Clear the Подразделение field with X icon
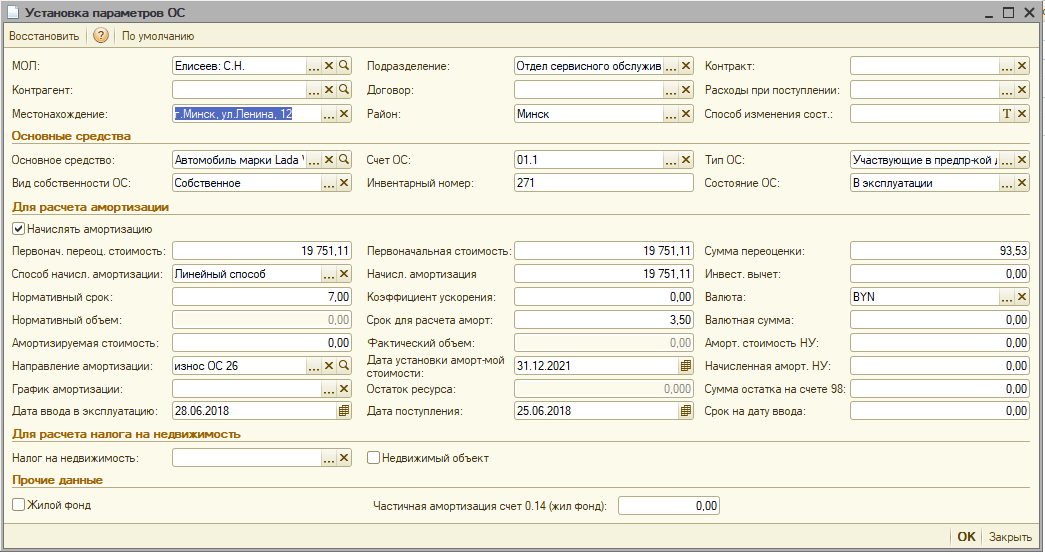 [686, 66]
